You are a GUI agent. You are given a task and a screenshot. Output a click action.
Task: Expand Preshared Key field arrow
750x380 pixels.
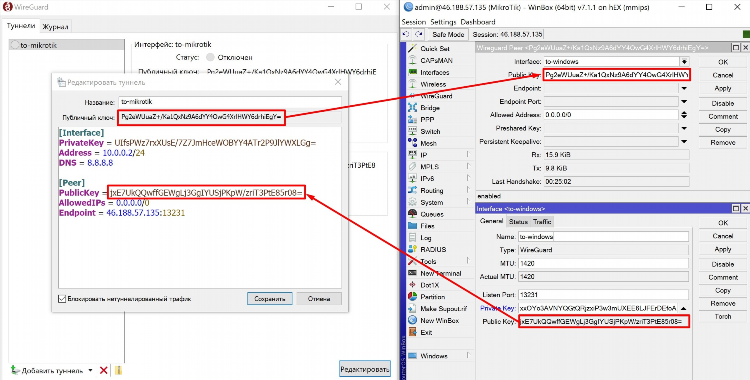[684, 128]
